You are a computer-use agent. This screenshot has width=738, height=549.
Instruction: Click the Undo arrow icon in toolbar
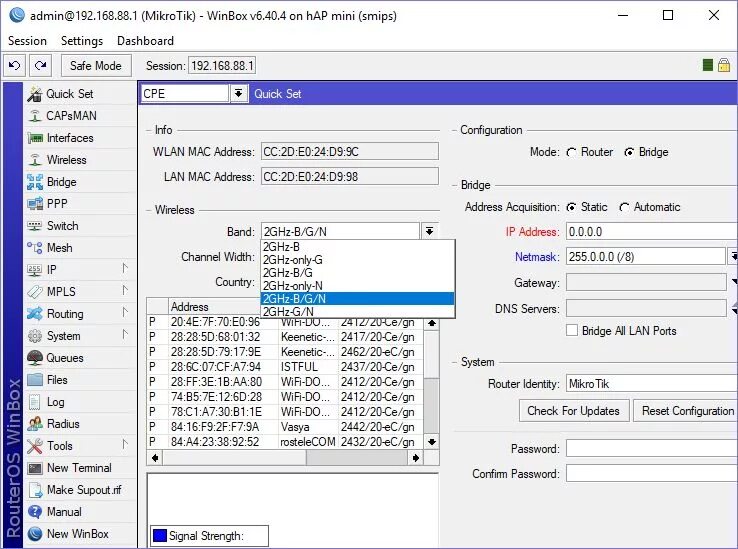(x=15, y=65)
